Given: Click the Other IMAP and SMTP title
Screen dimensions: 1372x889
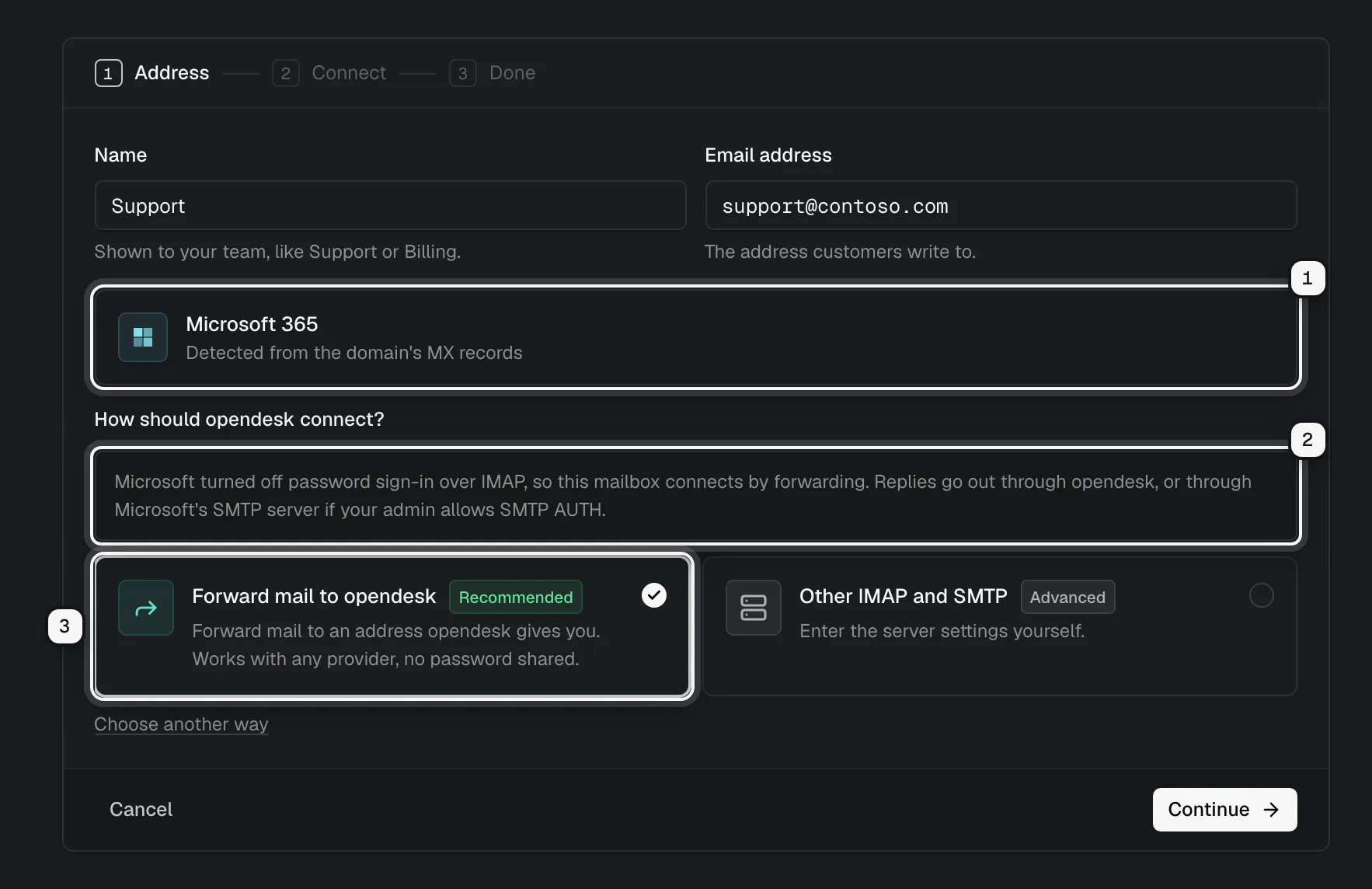Looking at the screenshot, I should [903, 596].
